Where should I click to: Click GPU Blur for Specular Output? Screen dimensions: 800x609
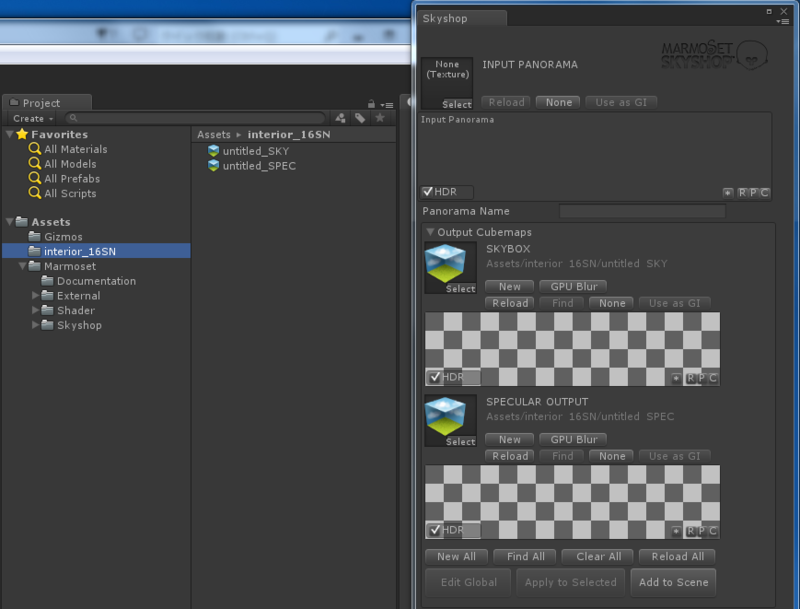click(573, 440)
